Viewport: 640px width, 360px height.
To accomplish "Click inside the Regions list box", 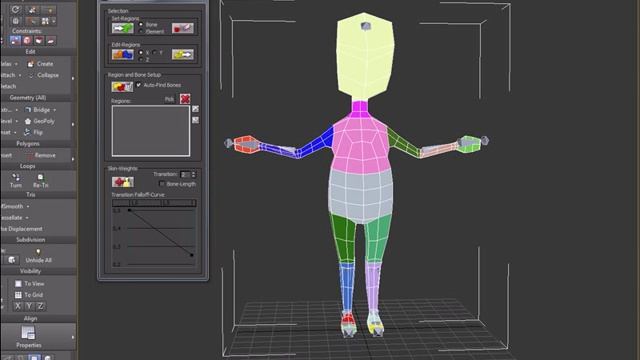I will [151, 131].
